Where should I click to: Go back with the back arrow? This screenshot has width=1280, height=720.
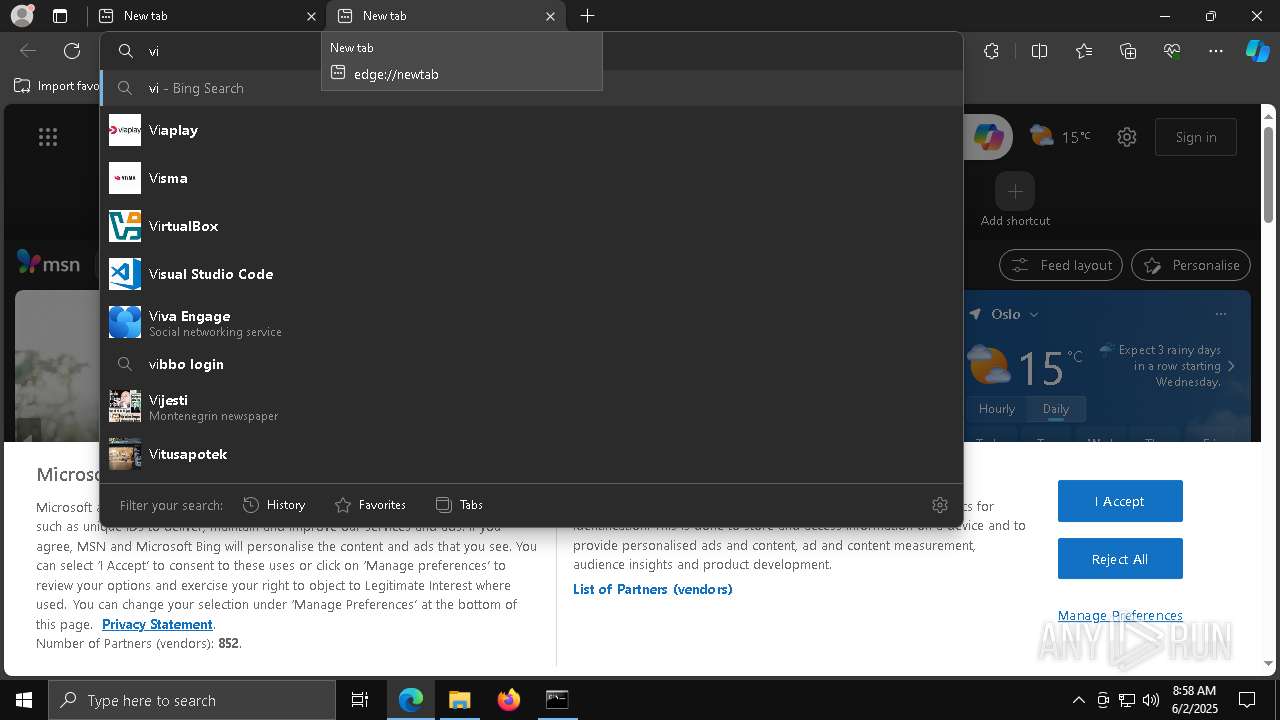click(x=28, y=51)
